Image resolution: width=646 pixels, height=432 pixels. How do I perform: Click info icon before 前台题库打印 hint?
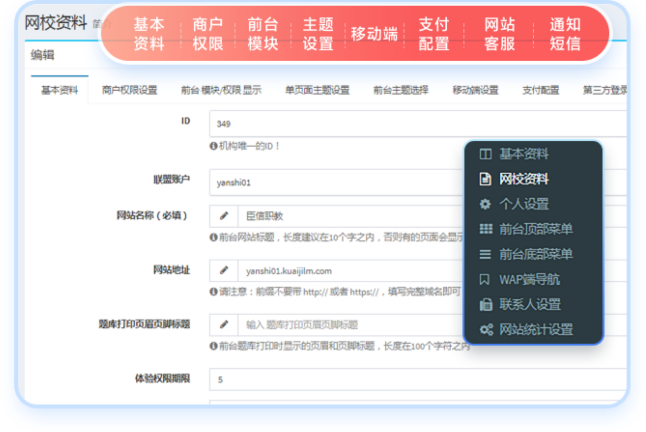tap(213, 346)
